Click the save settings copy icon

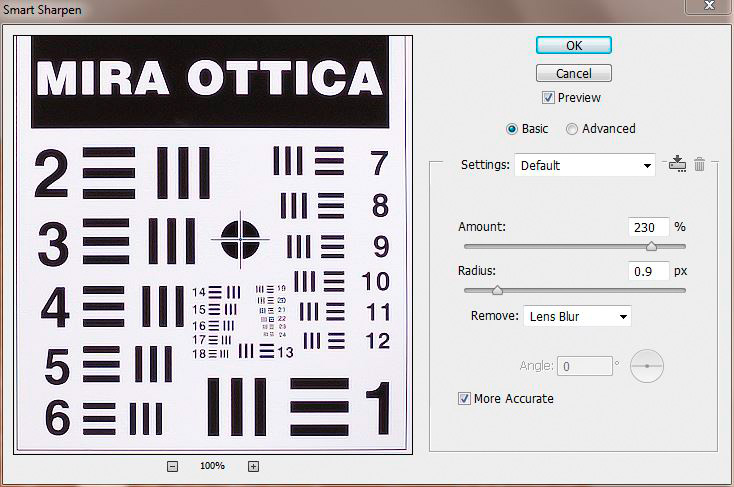click(x=677, y=164)
